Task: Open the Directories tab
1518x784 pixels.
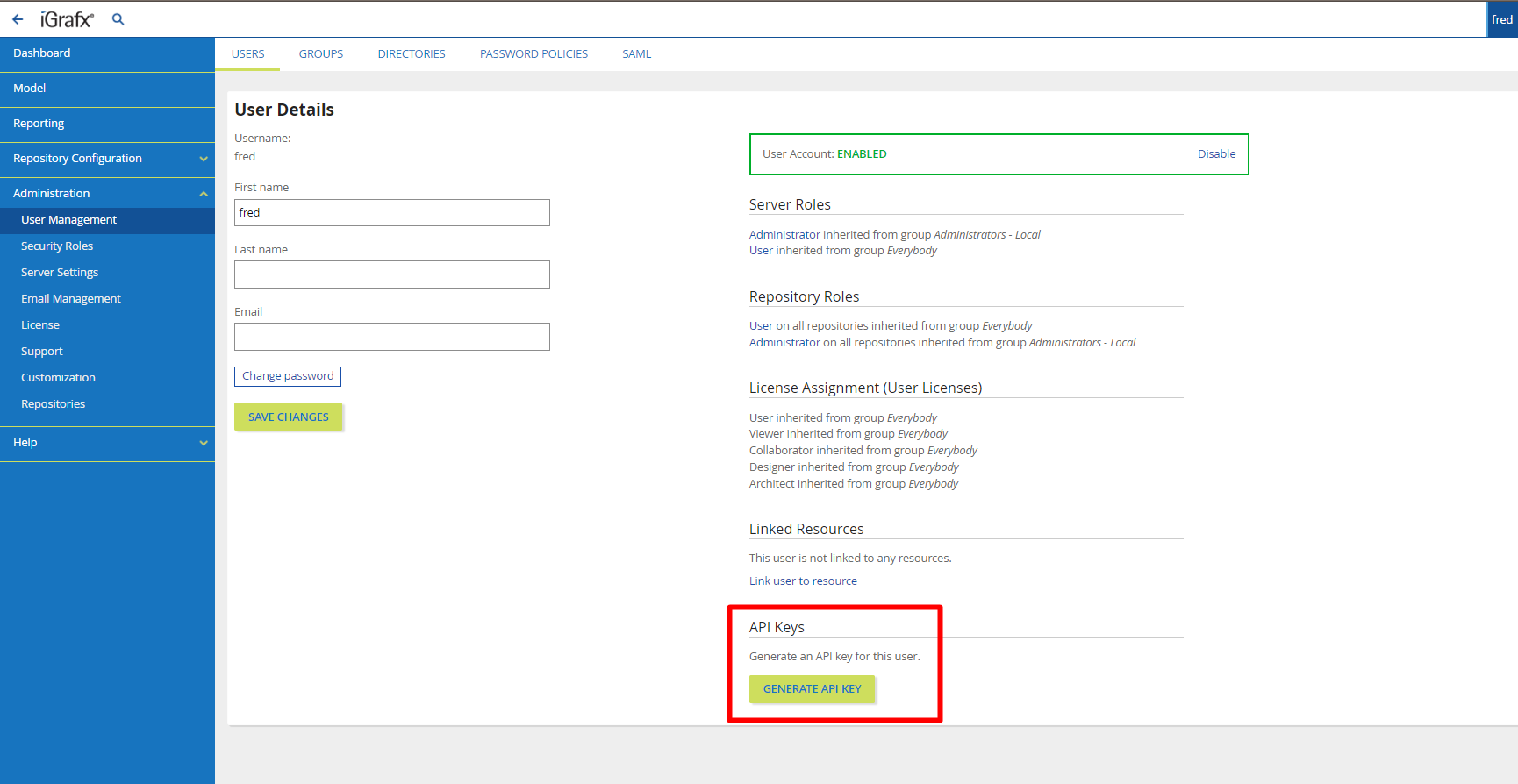Action: 412,54
